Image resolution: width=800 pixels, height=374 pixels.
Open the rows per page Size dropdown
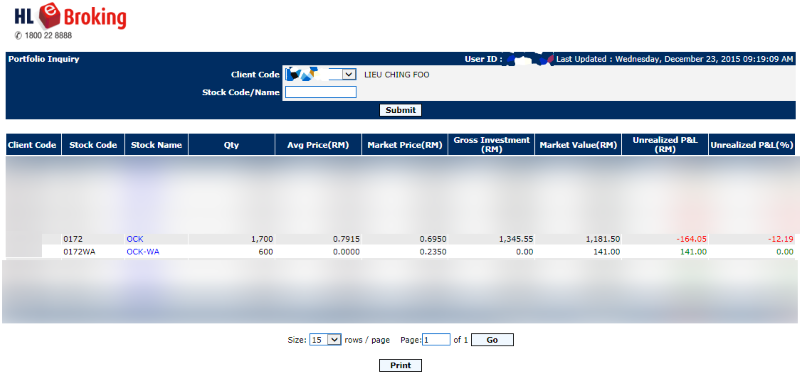pyautogui.click(x=325, y=340)
